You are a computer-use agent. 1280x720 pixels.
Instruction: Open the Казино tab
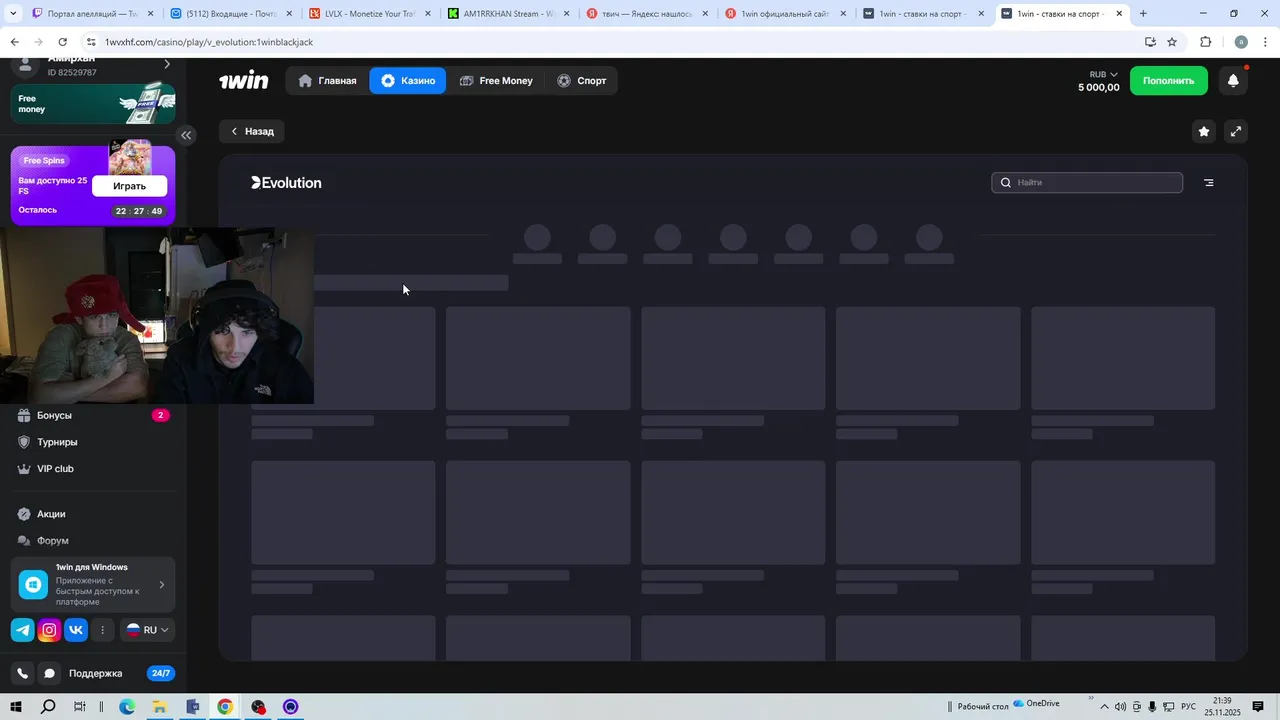(x=408, y=81)
